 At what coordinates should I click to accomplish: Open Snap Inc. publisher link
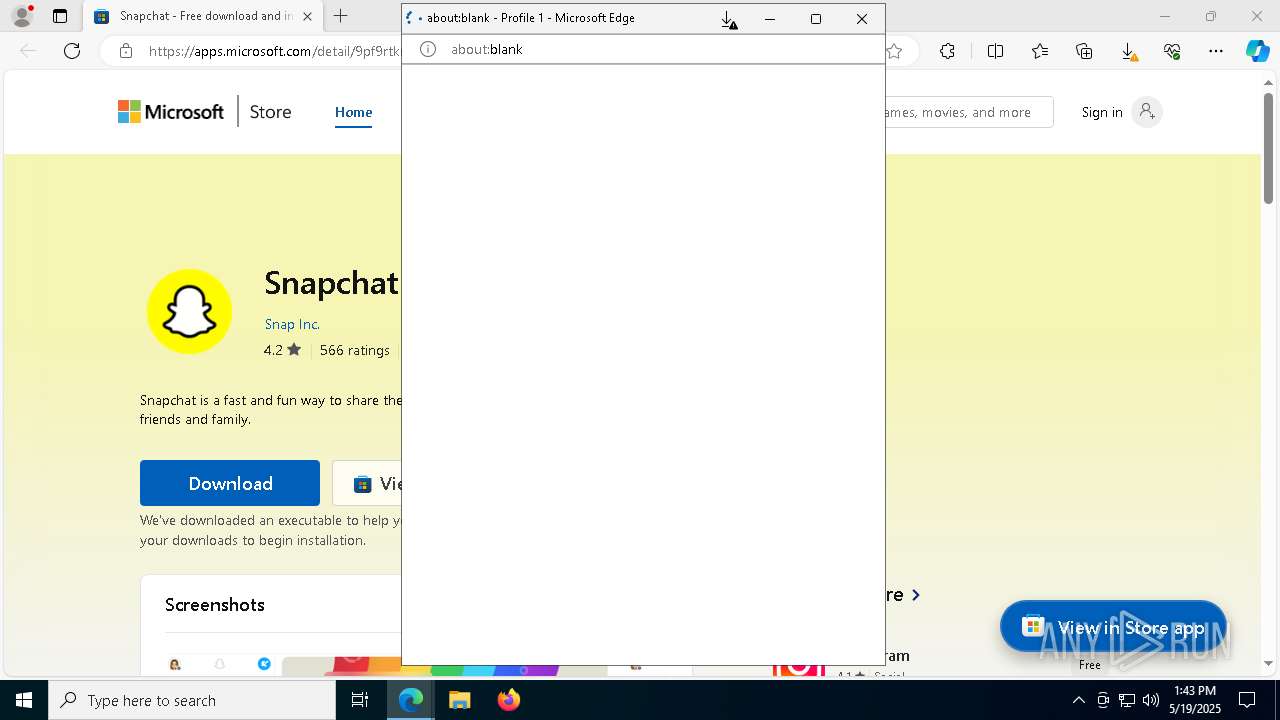click(292, 324)
